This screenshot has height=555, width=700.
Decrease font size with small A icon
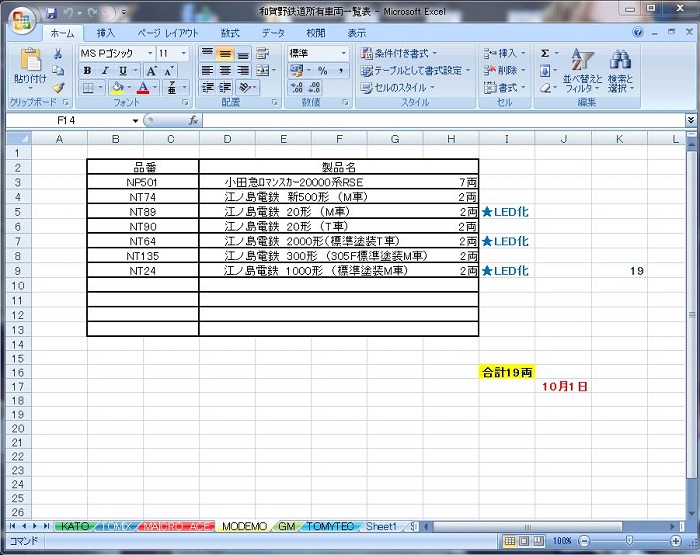coord(169,71)
